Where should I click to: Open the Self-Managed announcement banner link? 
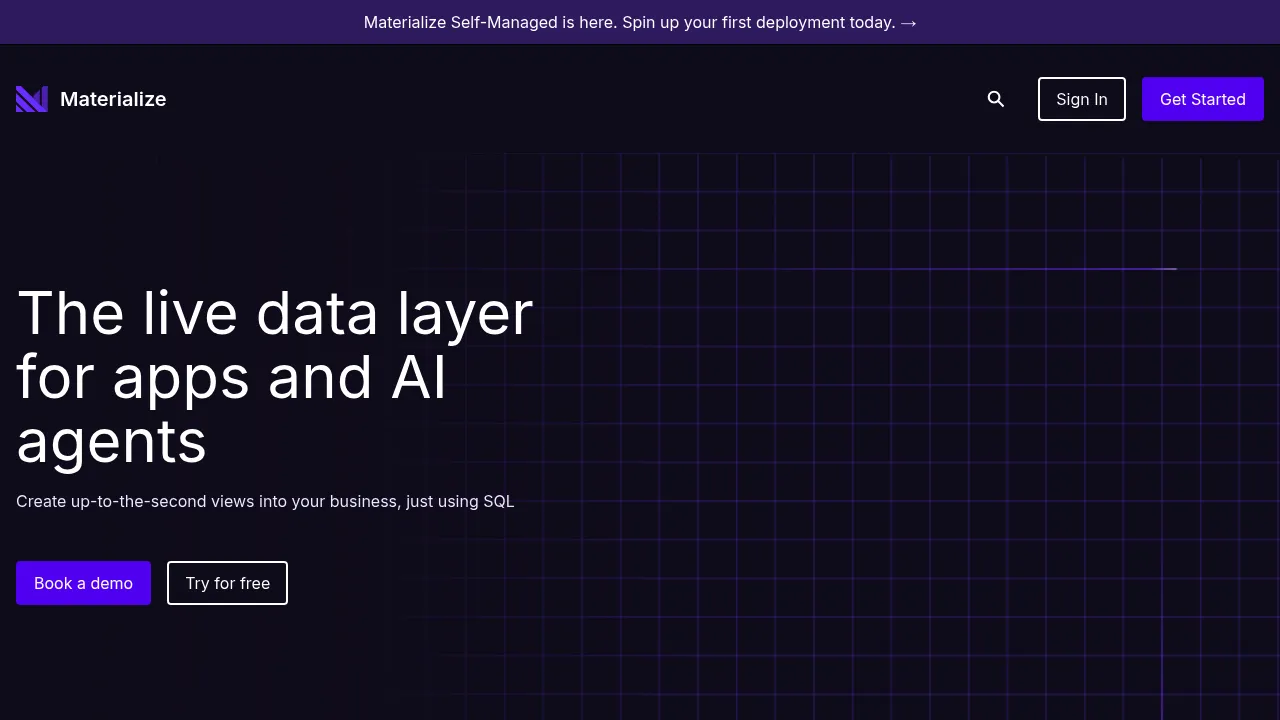640,22
